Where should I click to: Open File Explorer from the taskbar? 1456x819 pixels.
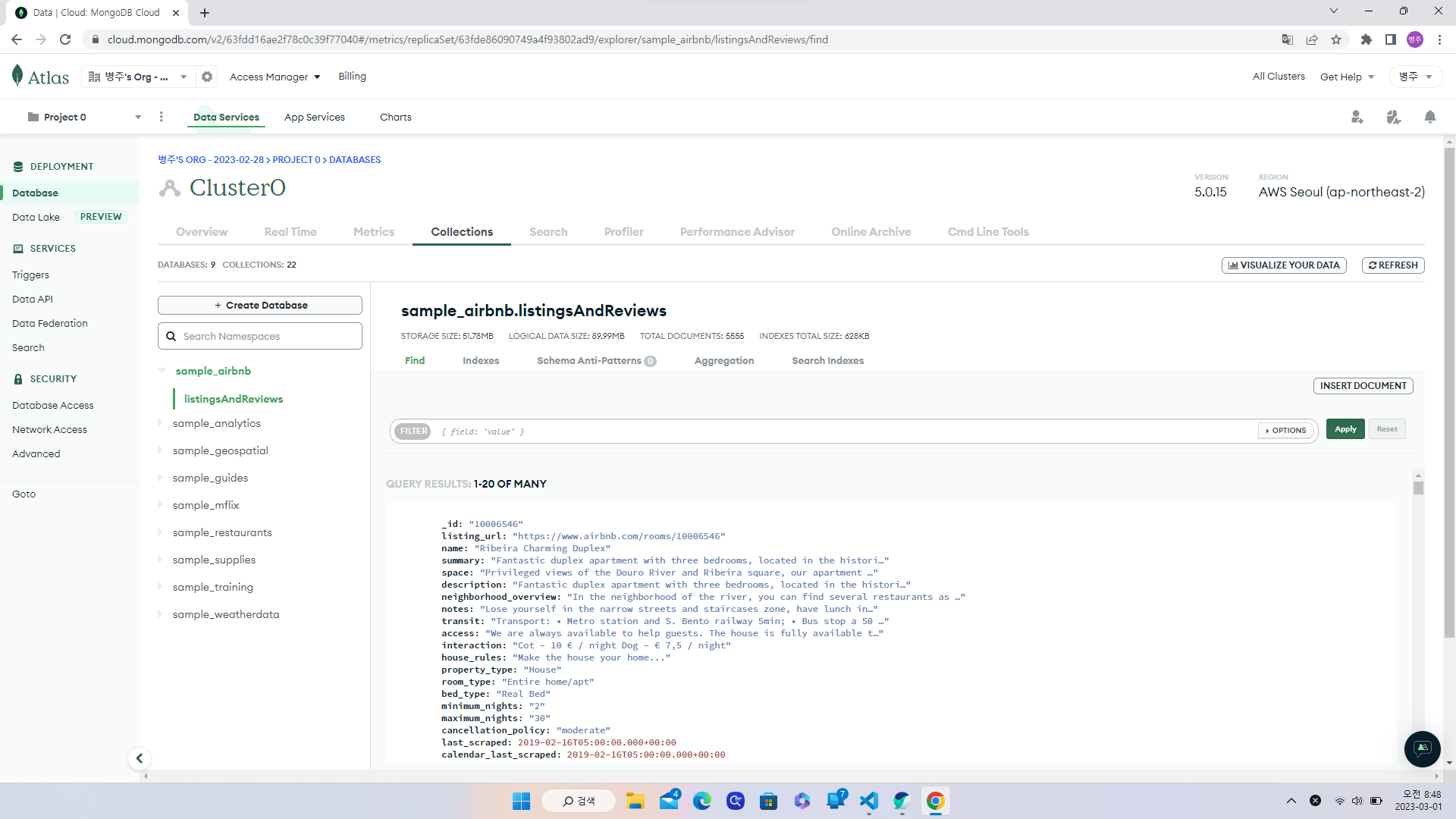[635, 801]
